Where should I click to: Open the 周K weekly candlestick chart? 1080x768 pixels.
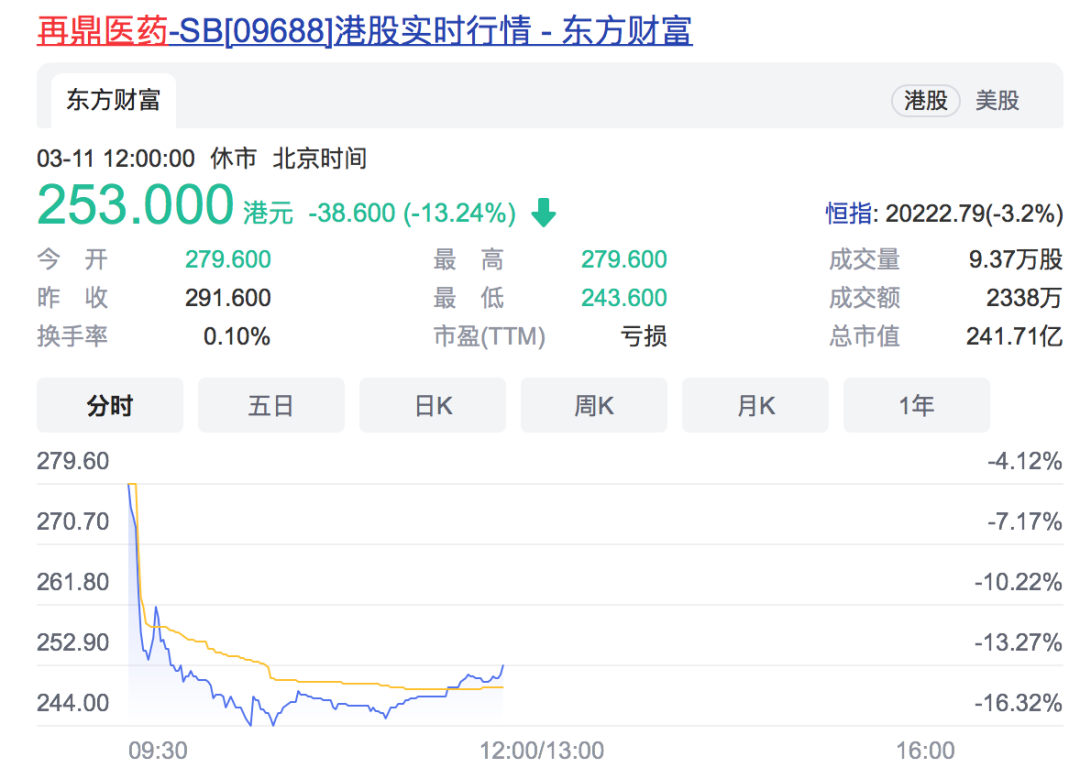click(x=594, y=405)
